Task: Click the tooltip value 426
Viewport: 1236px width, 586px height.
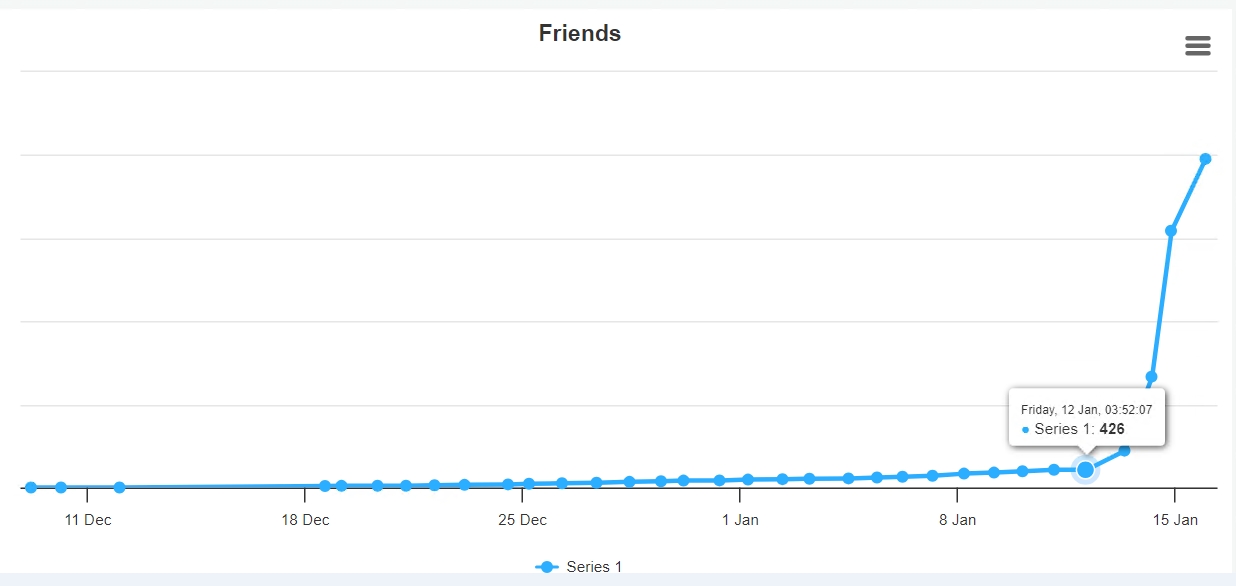Action: pos(1112,429)
